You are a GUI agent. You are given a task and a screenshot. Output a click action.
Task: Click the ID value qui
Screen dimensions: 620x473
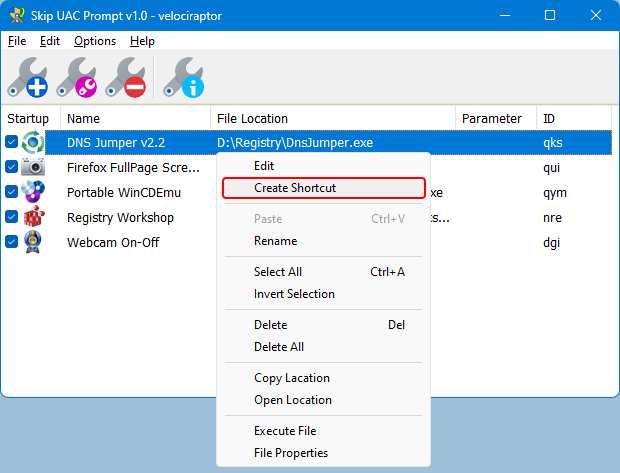(x=552, y=168)
